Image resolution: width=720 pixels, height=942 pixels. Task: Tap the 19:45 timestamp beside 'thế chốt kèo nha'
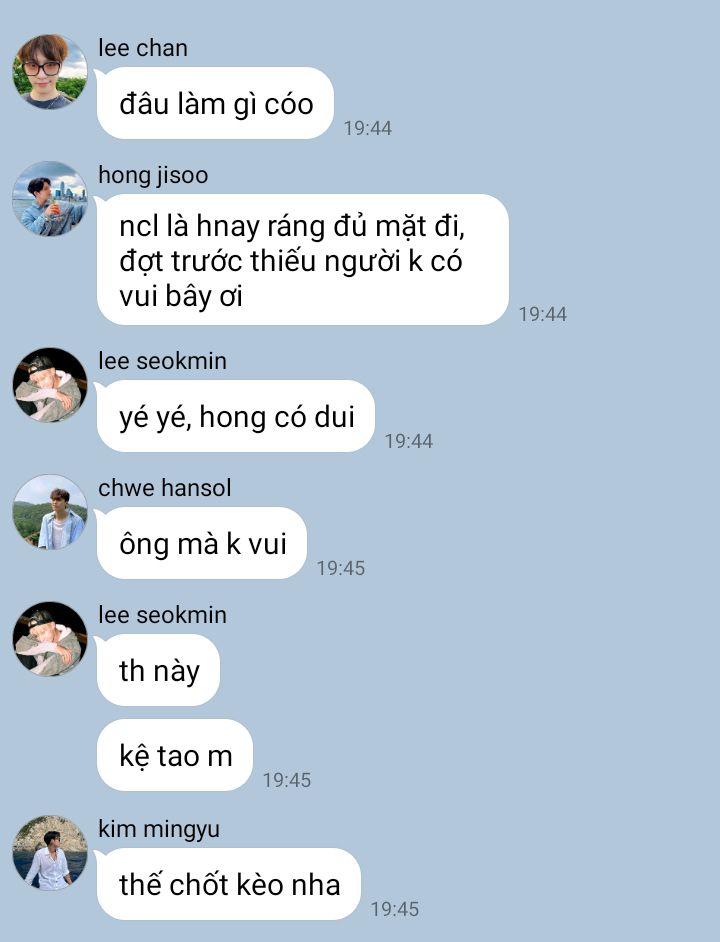(x=395, y=909)
